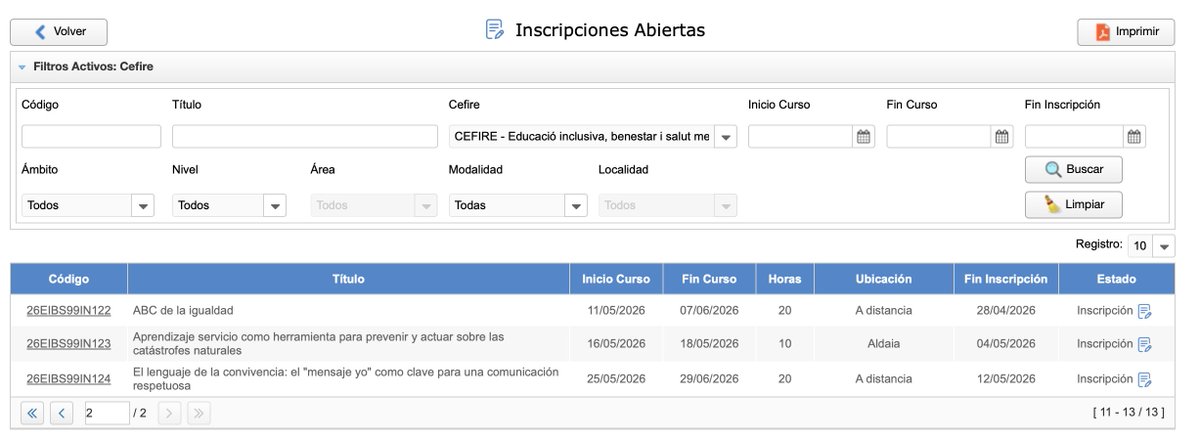
Task: Focus the Título filter field
Action: (x=305, y=136)
